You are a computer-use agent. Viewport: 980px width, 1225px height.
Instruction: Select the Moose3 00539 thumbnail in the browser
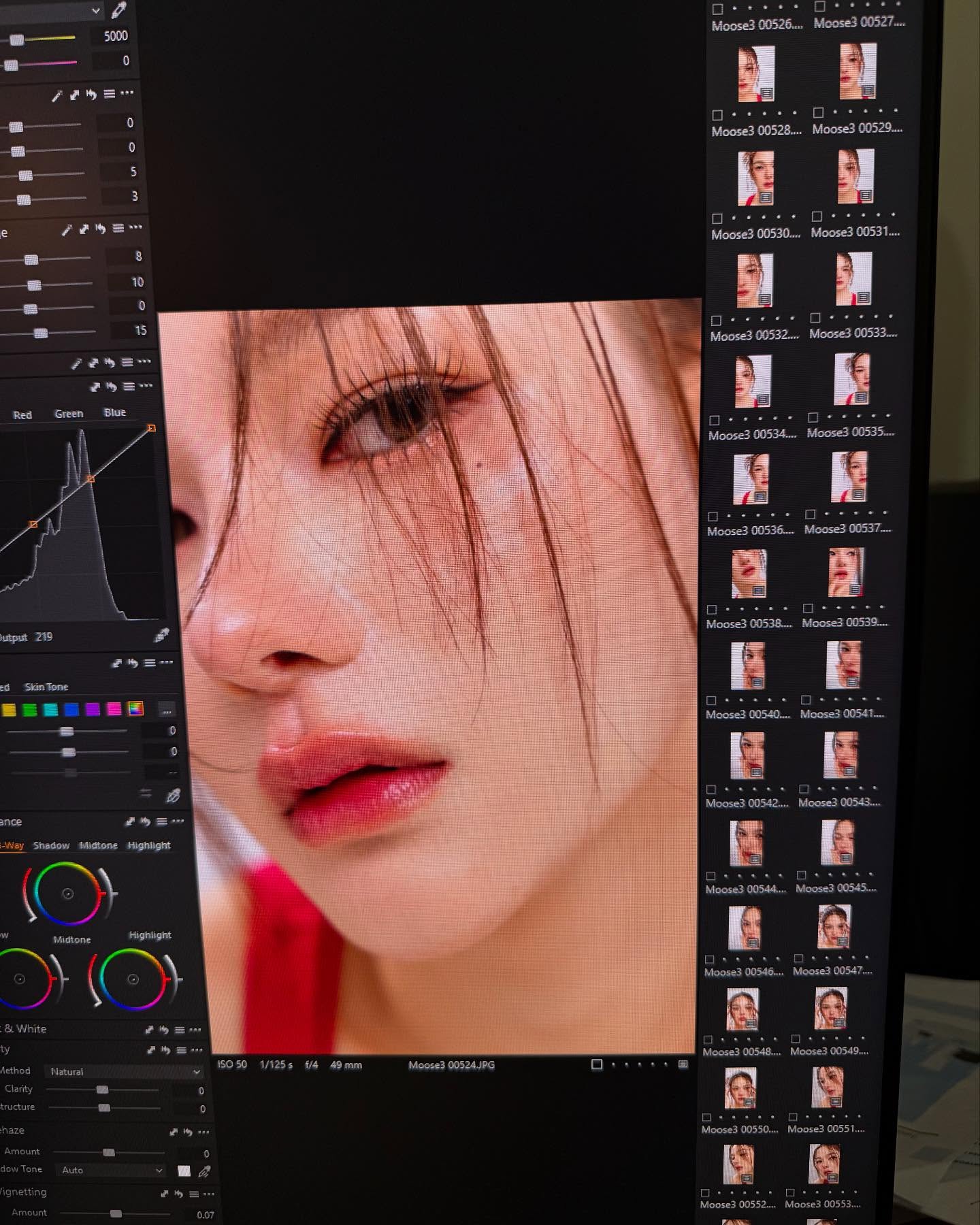[x=846, y=573]
